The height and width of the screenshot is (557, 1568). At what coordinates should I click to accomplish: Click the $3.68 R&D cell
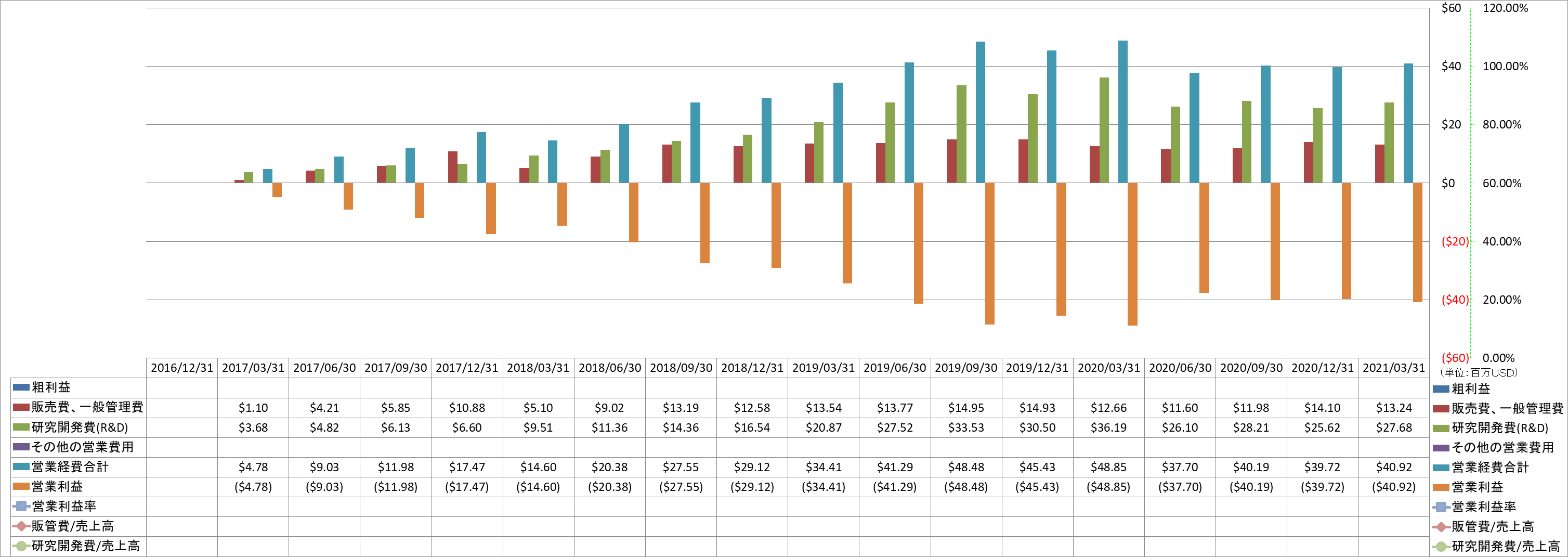coord(253,428)
